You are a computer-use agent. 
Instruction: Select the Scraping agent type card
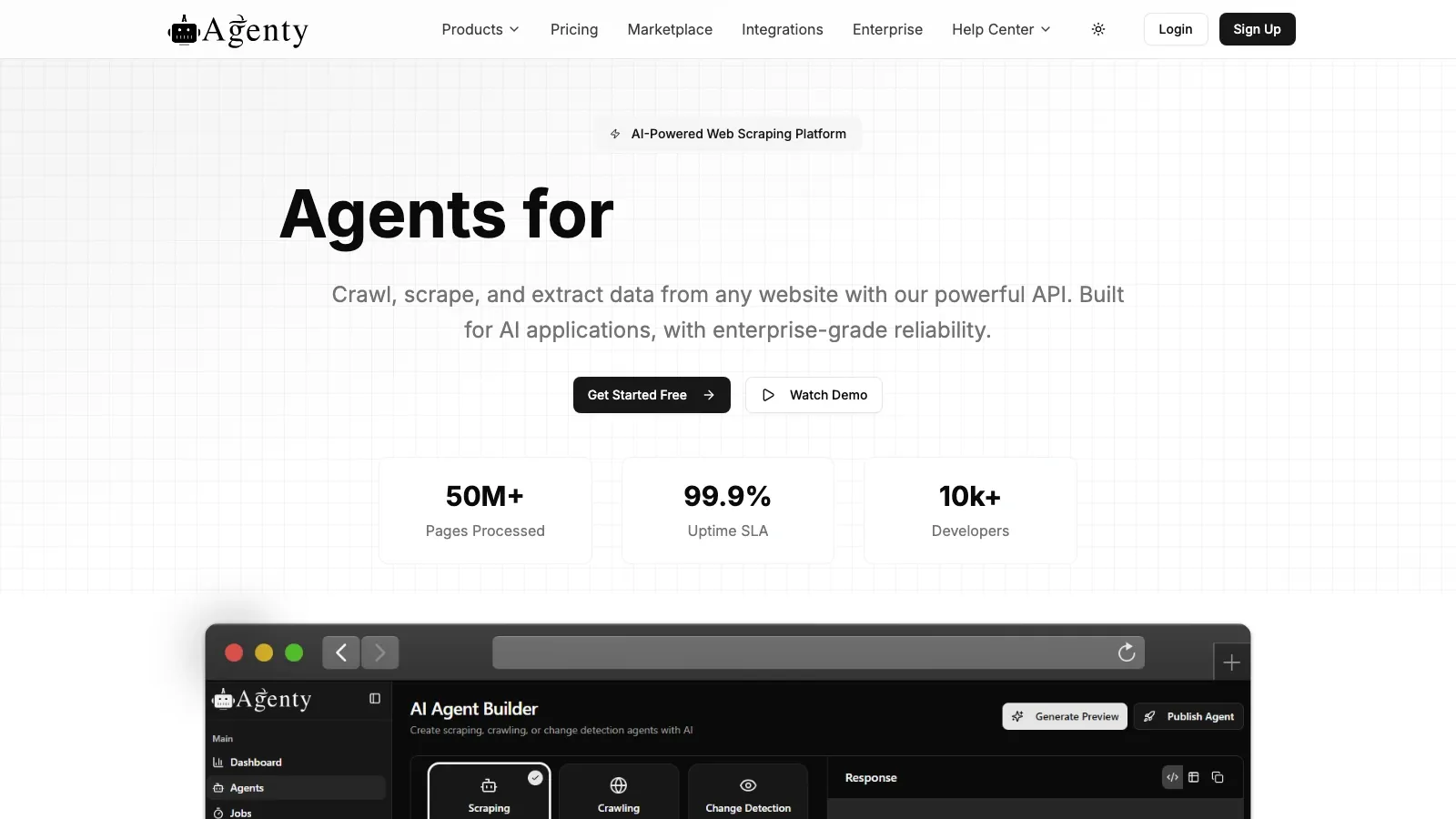click(x=490, y=792)
